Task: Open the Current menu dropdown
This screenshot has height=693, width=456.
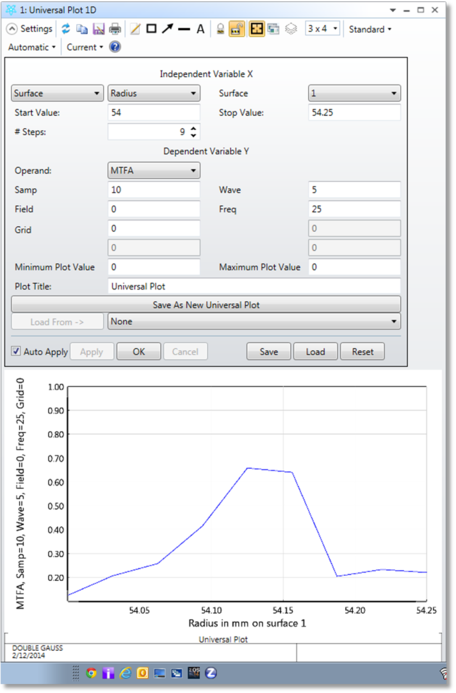Action: pyautogui.click(x=84, y=47)
